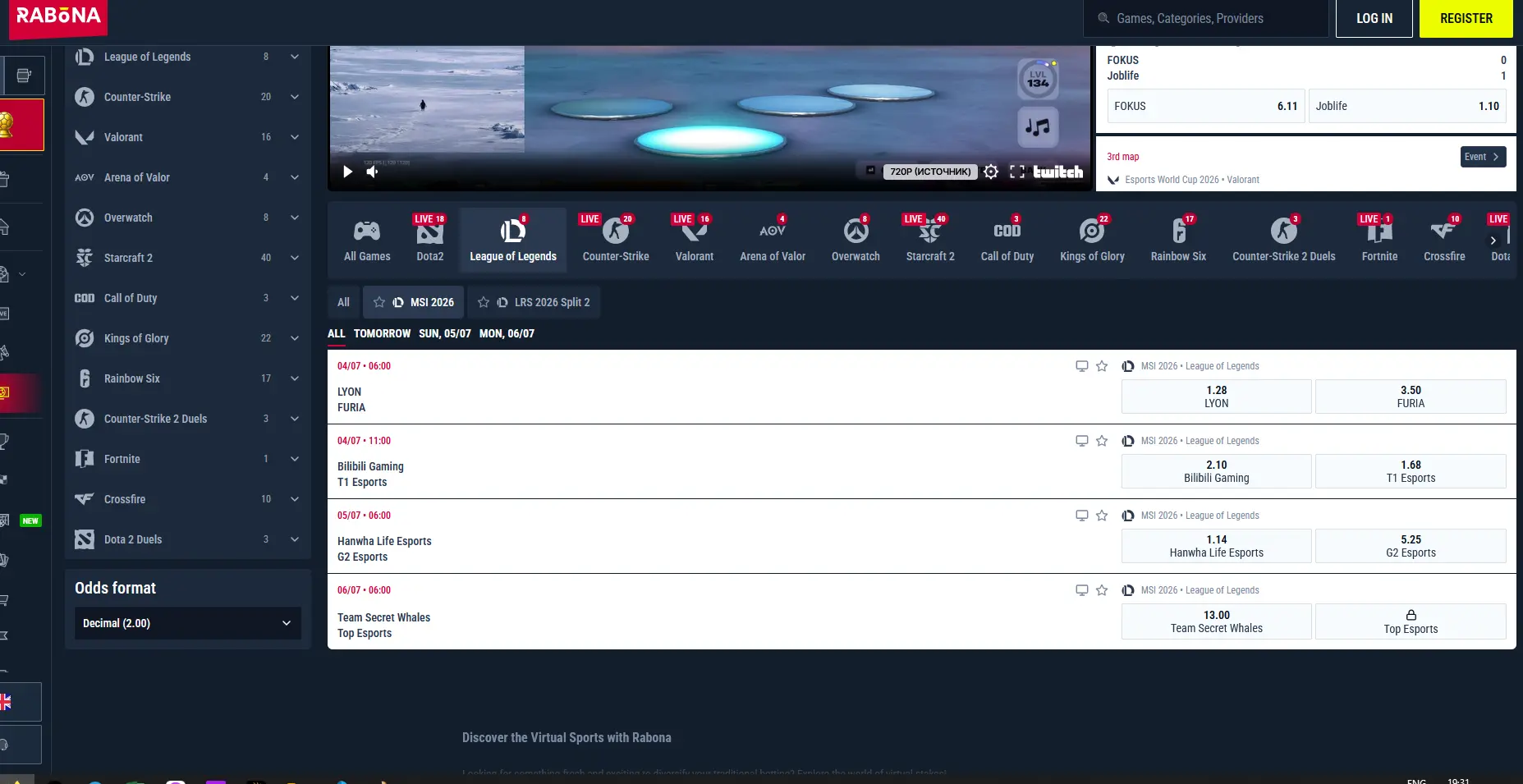
Task: Expand League of Legends in sidebar
Action: [x=295, y=57]
